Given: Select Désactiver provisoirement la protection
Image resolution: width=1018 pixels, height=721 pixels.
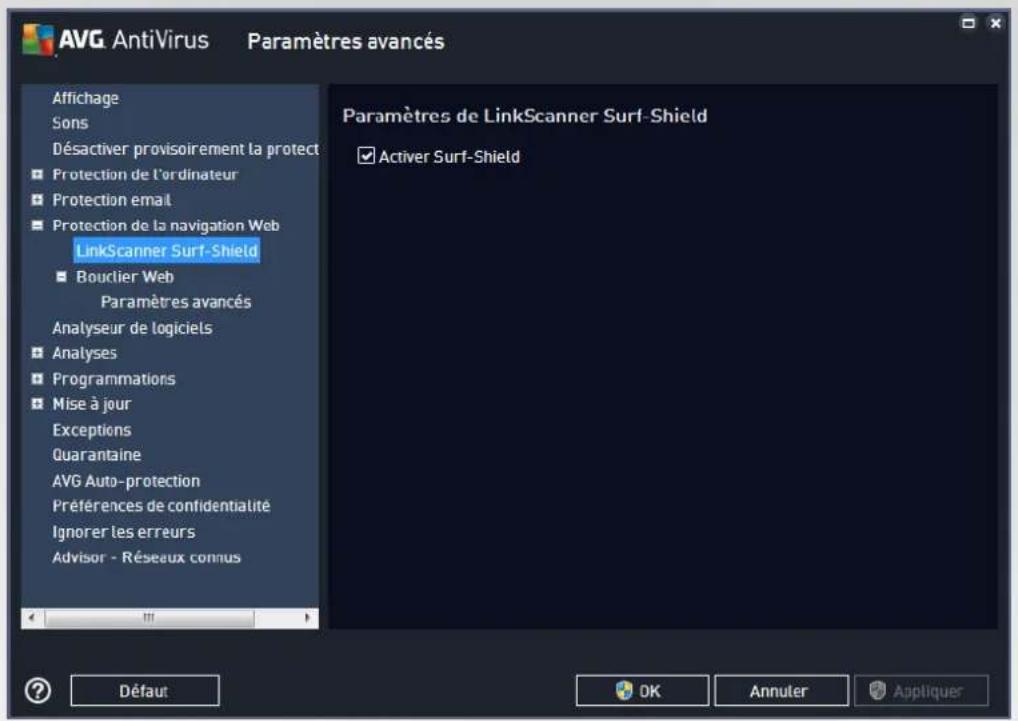Looking at the screenshot, I should 185,149.
